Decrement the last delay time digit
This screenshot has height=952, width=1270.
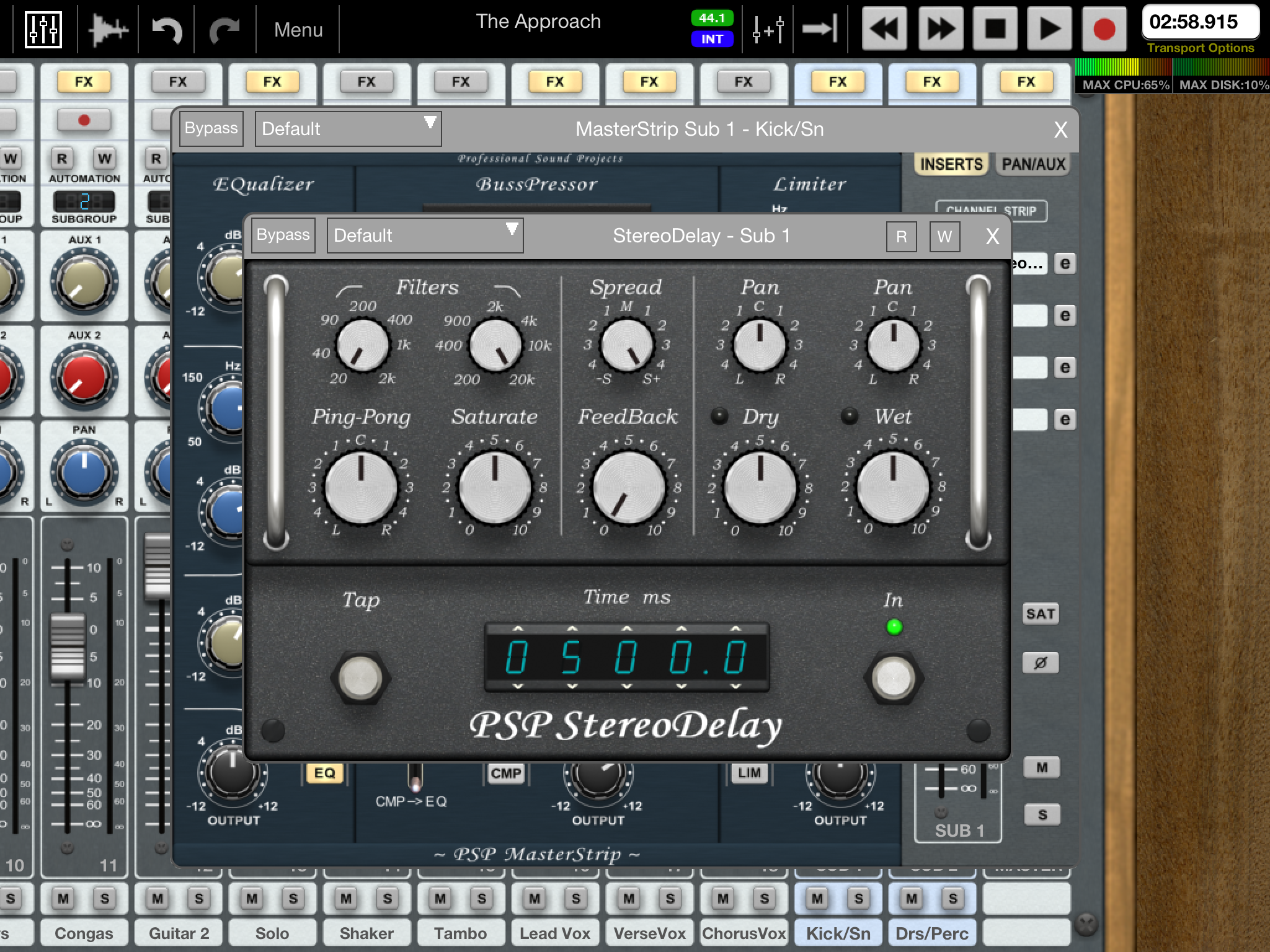click(735, 686)
